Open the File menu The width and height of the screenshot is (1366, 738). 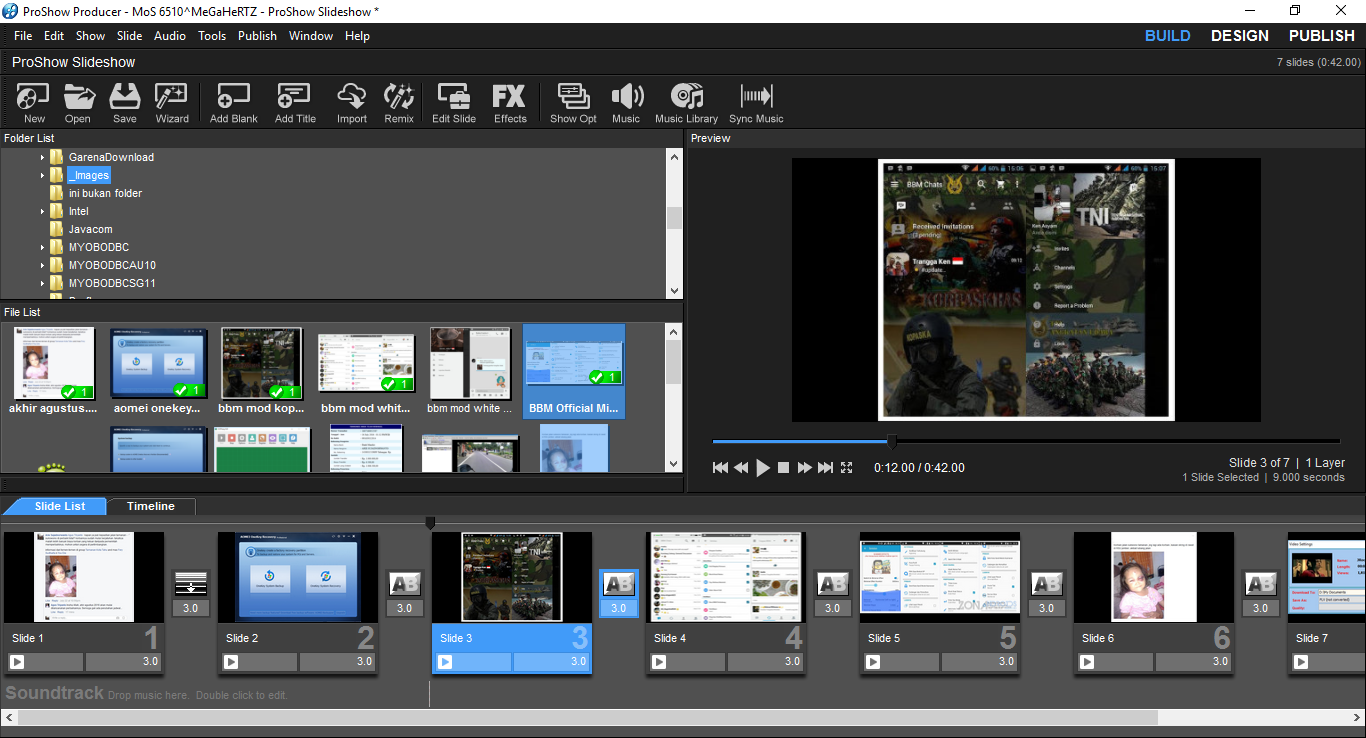(x=23, y=36)
